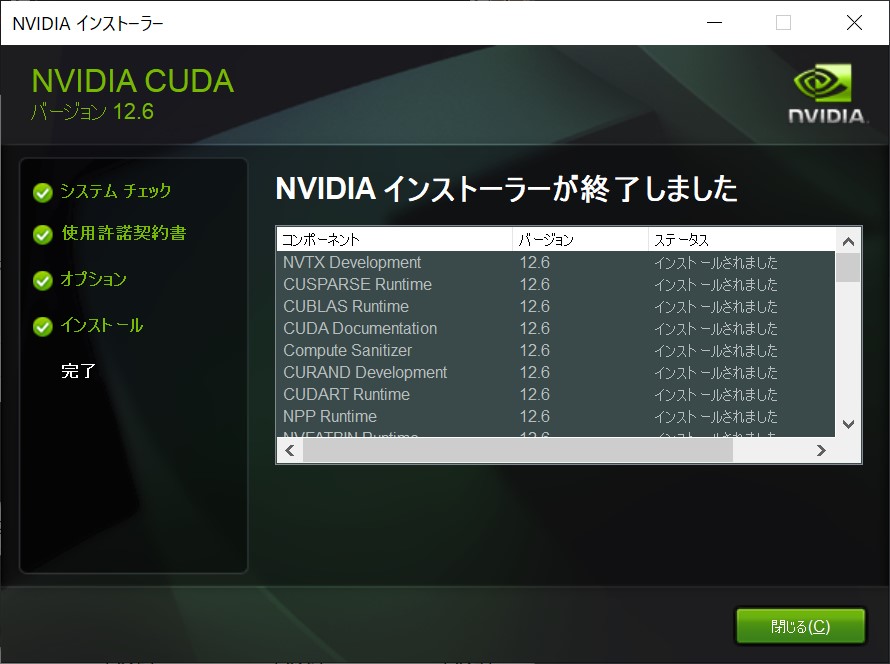Select the 完了 step label
Viewport: 890px width, 664px height.
click(x=78, y=371)
